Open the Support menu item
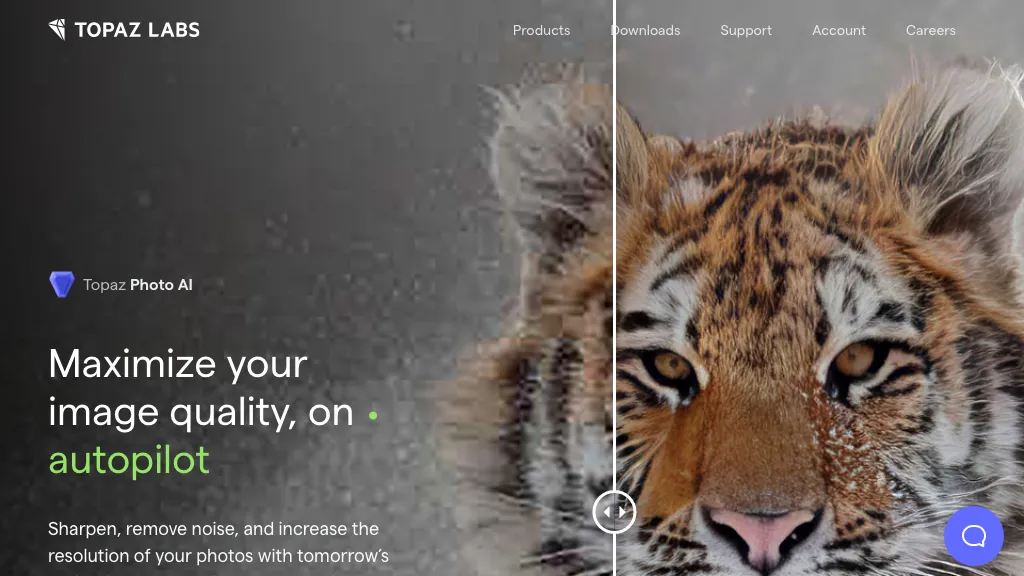 746,30
